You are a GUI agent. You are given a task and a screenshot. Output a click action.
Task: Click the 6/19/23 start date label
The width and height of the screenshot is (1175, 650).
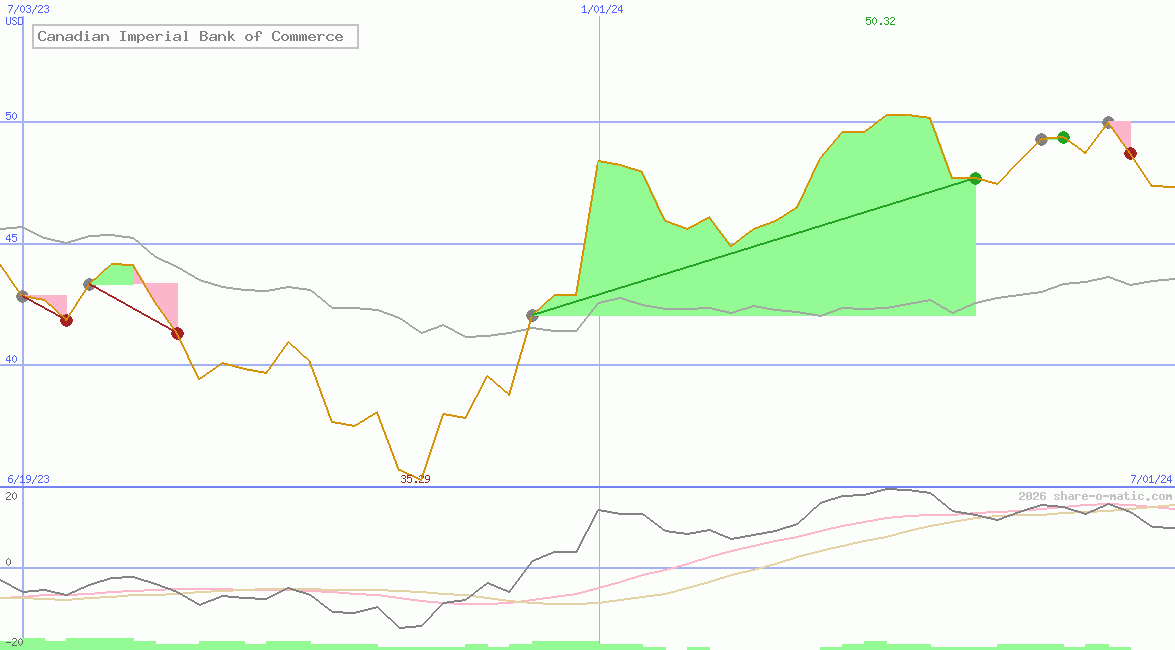point(28,479)
